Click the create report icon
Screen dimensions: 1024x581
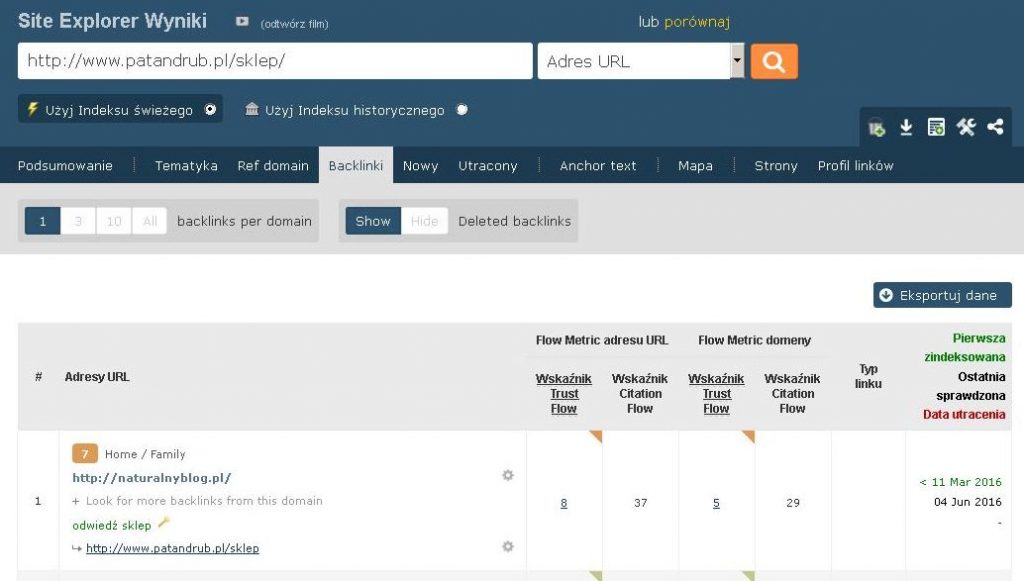point(936,127)
